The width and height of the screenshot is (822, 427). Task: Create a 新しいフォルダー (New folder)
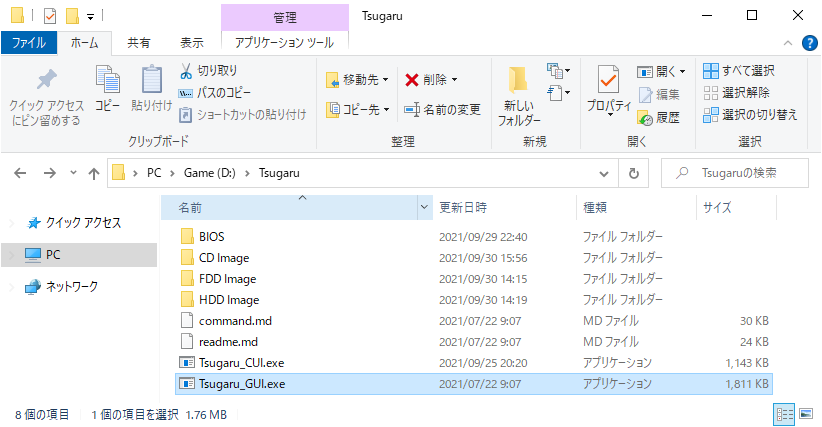tap(518, 97)
